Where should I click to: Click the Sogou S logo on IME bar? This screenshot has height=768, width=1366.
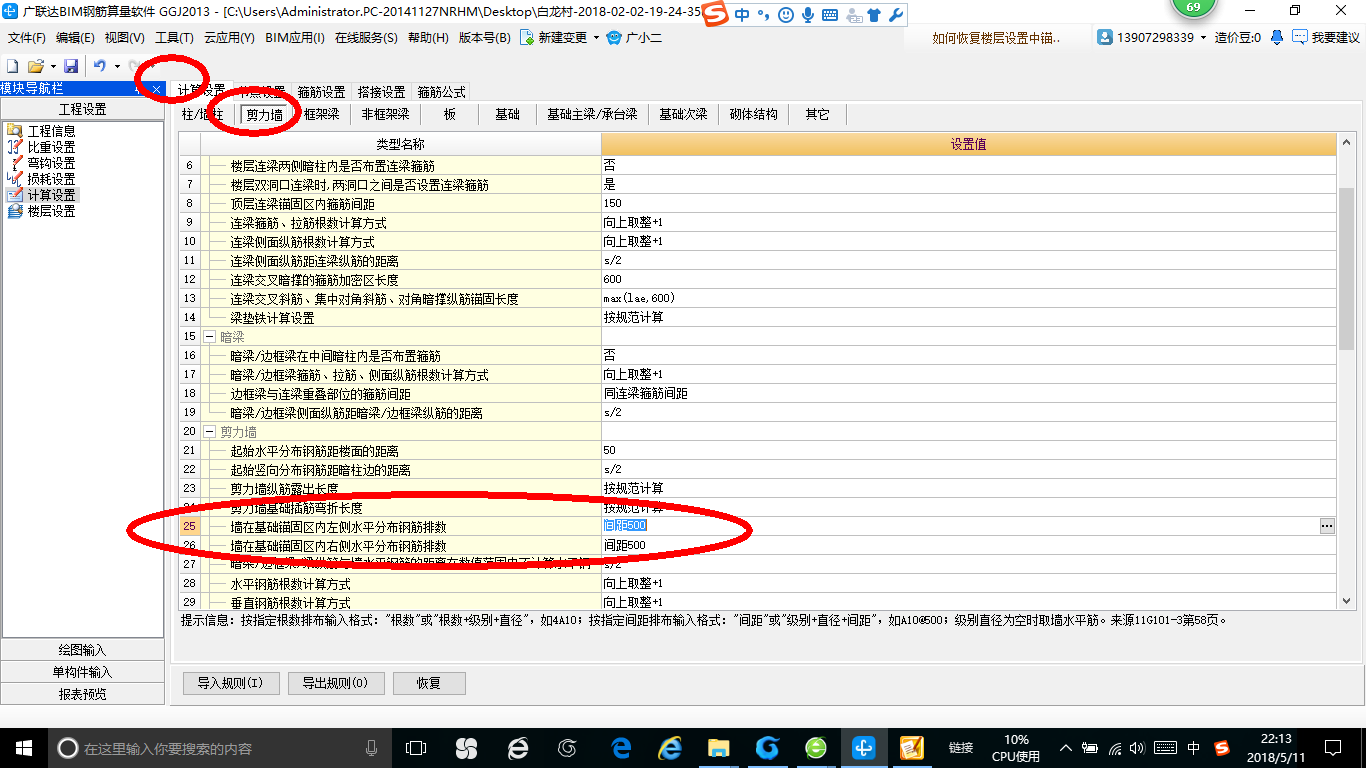click(x=714, y=14)
